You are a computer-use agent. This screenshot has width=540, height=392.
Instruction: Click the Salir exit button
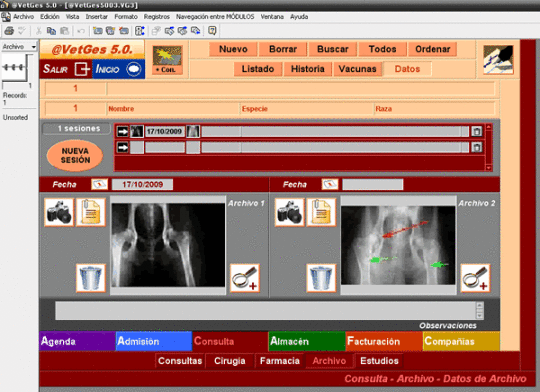pyautogui.click(x=66, y=69)
